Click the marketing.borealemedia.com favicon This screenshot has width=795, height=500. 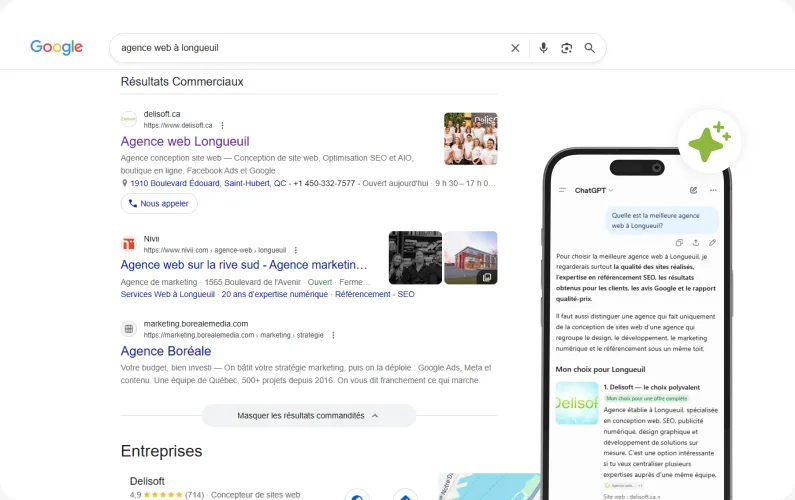click(x=129, y=329)
